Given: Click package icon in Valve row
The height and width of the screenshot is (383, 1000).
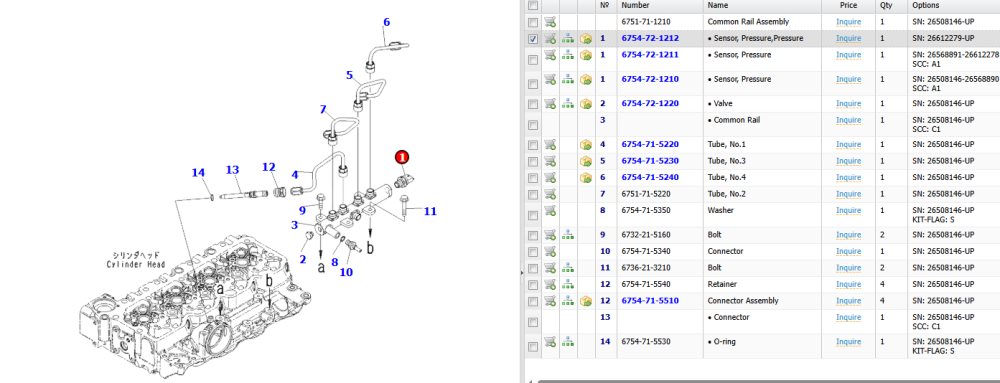Looking at the screenshot, I should point(585,103).
